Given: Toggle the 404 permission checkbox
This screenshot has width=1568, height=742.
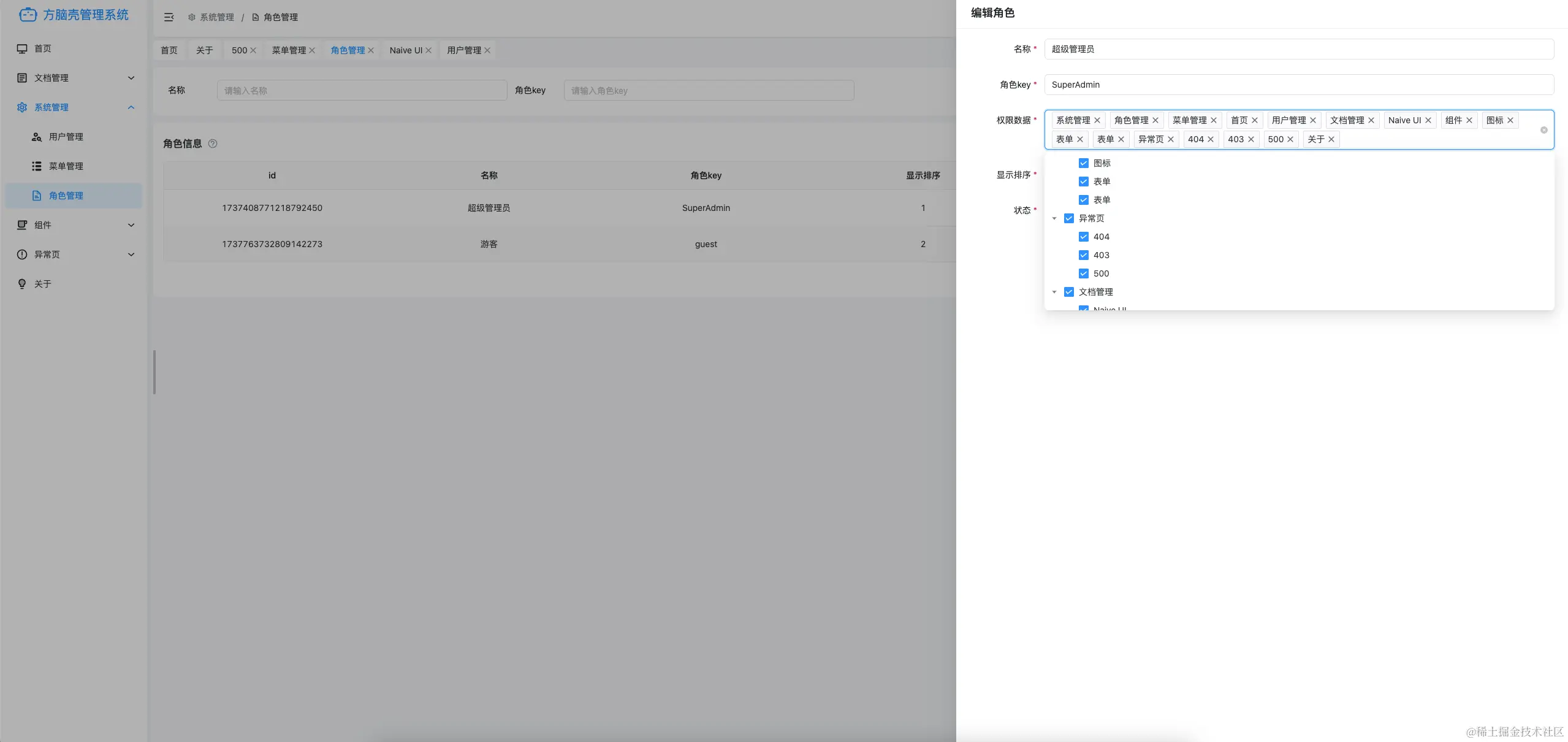Looking at the screenshot, I should tap(1083, 237).
